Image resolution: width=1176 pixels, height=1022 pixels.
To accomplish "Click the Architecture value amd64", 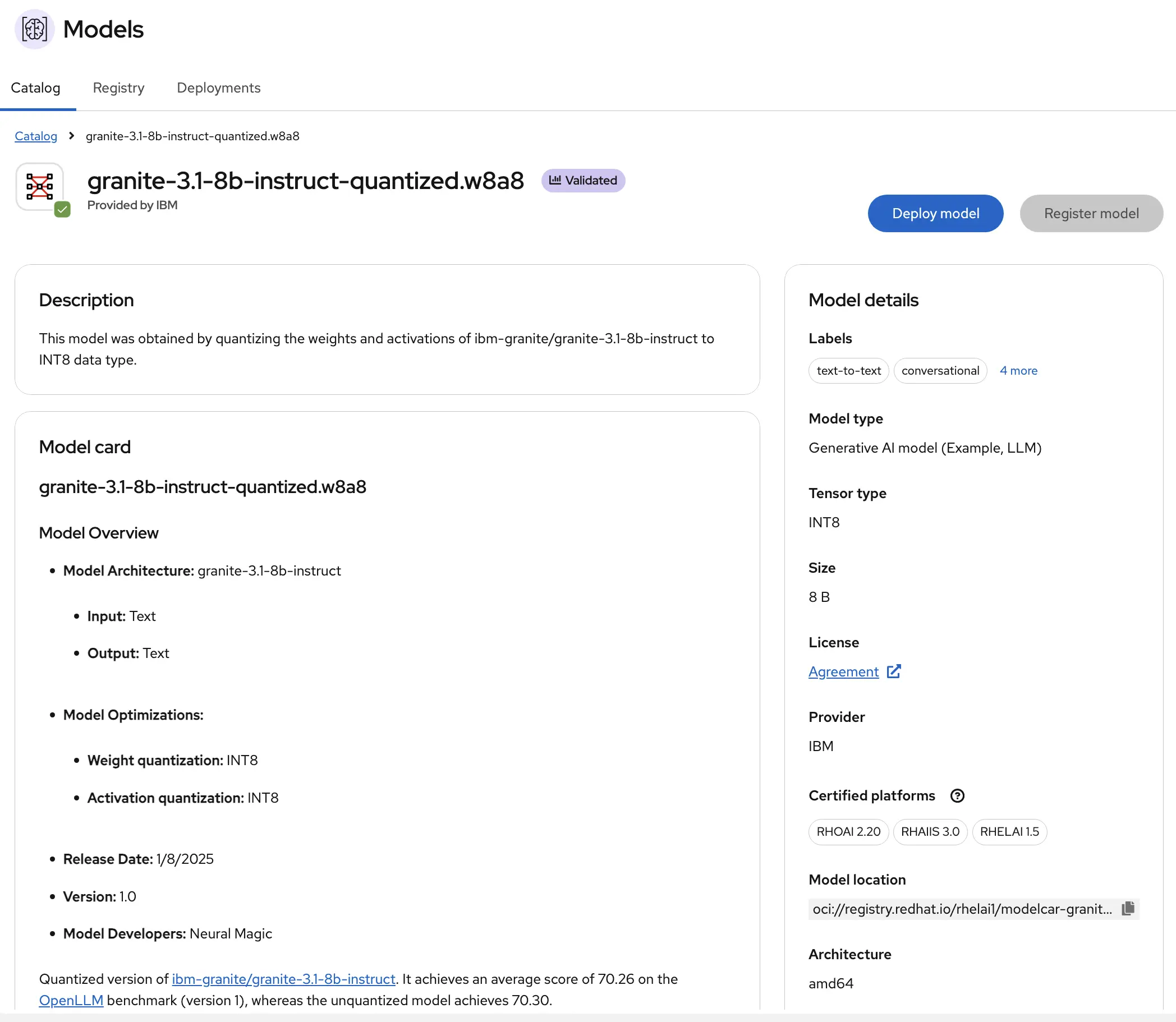I will [831, 983].
